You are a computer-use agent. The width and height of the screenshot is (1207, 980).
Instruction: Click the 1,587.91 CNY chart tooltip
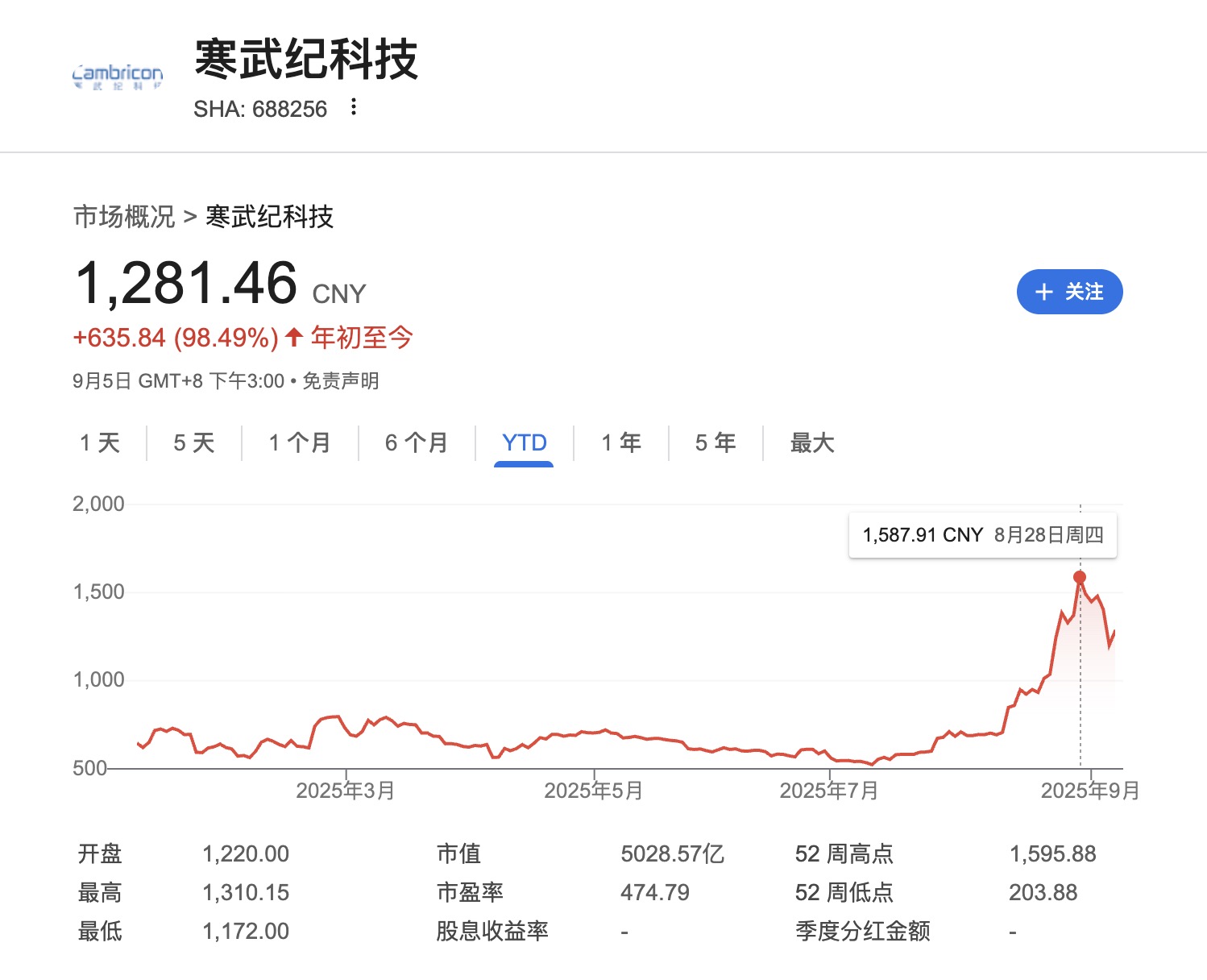983,535
